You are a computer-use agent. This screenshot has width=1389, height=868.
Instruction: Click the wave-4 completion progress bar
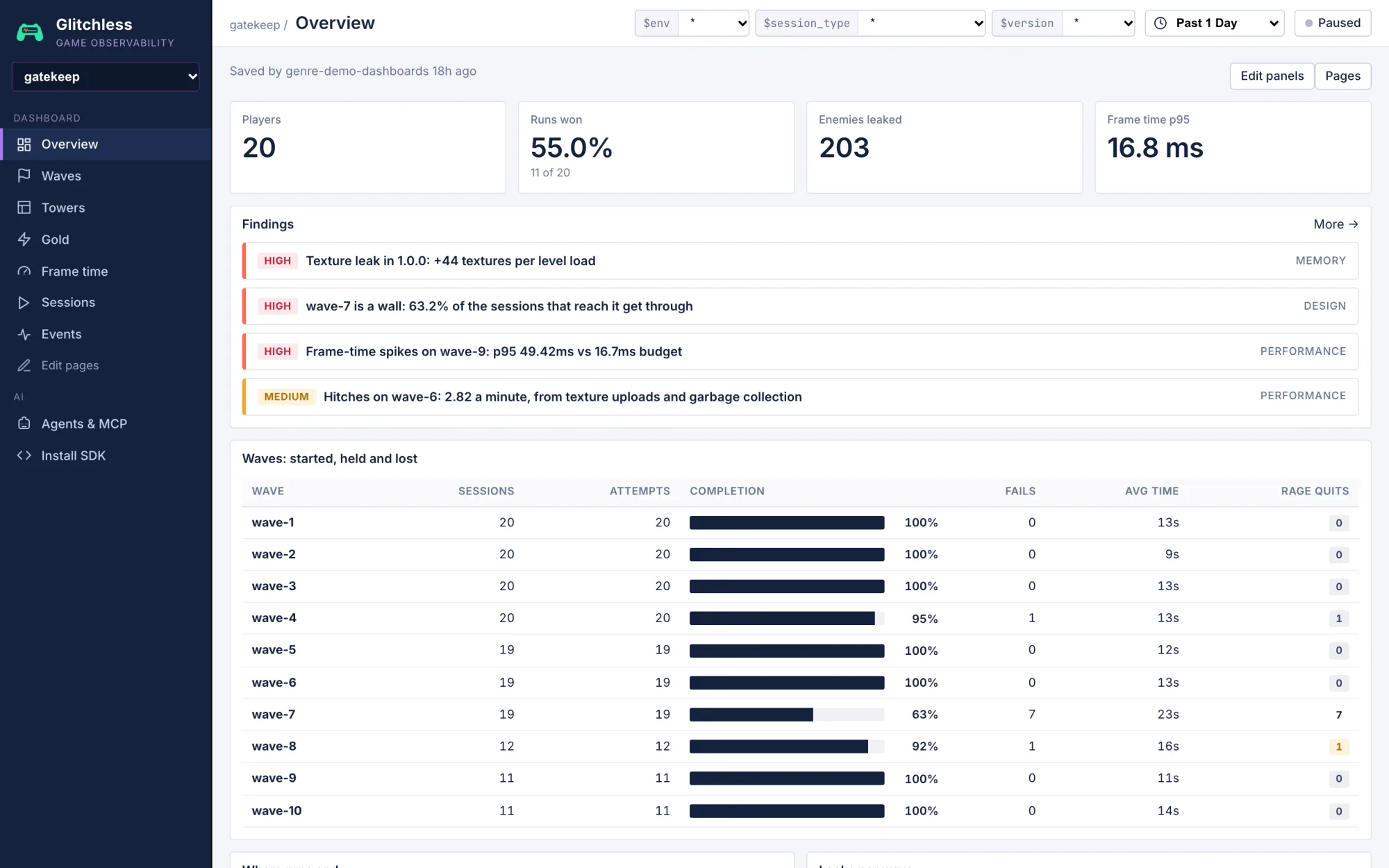click(x=787, y=618)
